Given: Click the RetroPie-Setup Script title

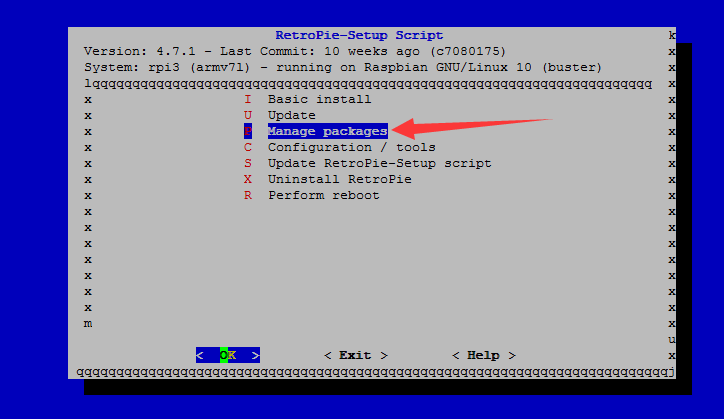Looking at the screenshot, I should (x=359, y=35).
